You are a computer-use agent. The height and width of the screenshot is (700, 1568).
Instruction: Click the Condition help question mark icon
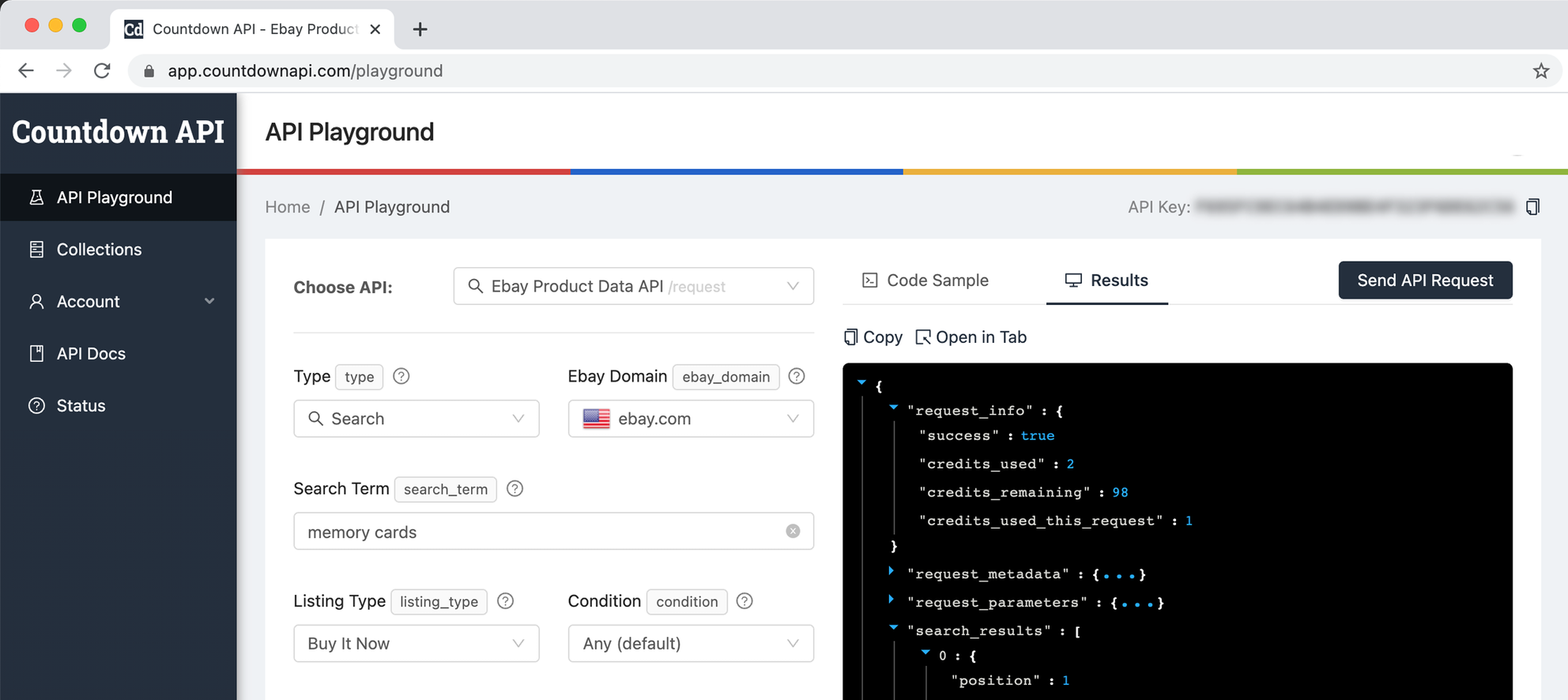pos(744,601)
